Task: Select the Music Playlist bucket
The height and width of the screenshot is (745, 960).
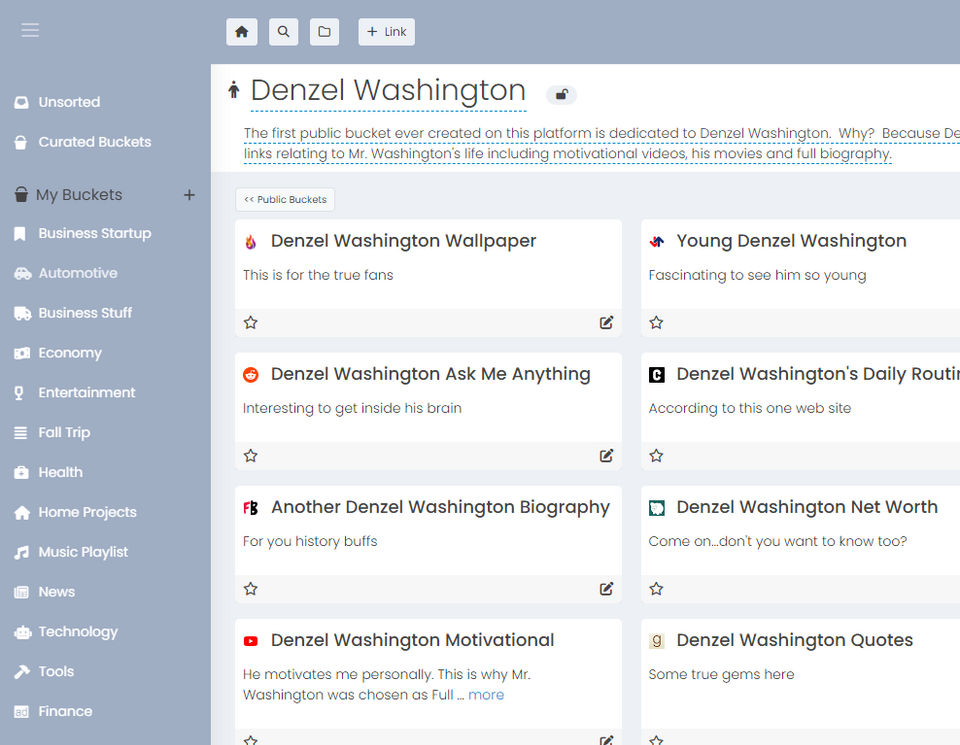Action: 83,552
